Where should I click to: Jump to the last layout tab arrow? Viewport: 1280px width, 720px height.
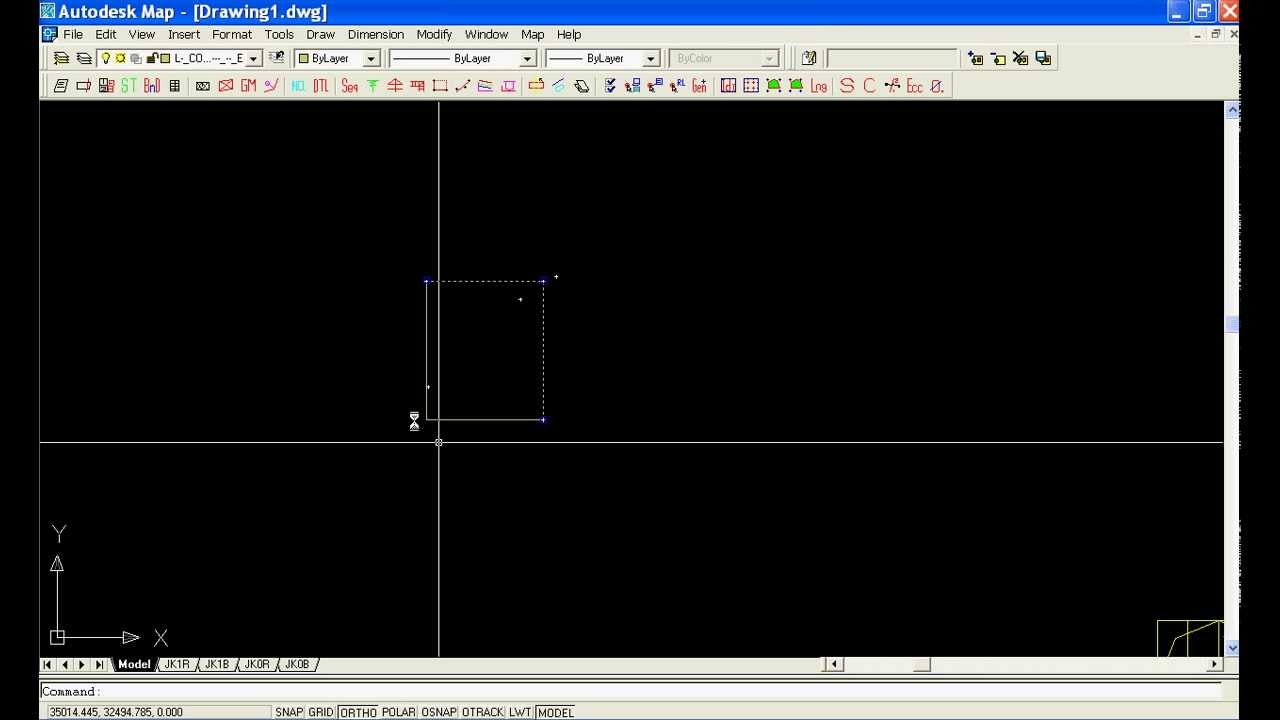(99, 664)
